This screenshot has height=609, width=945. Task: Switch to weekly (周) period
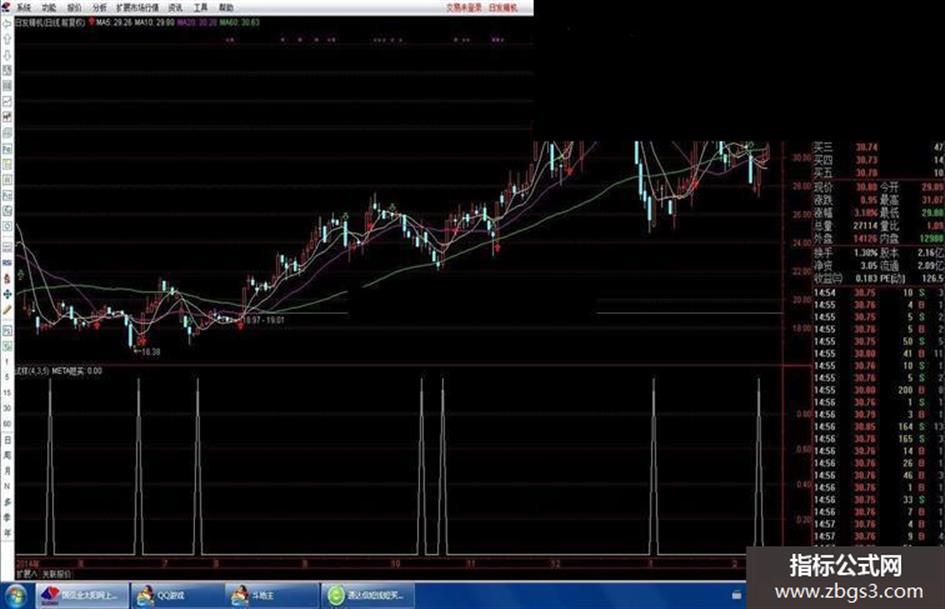7,455
